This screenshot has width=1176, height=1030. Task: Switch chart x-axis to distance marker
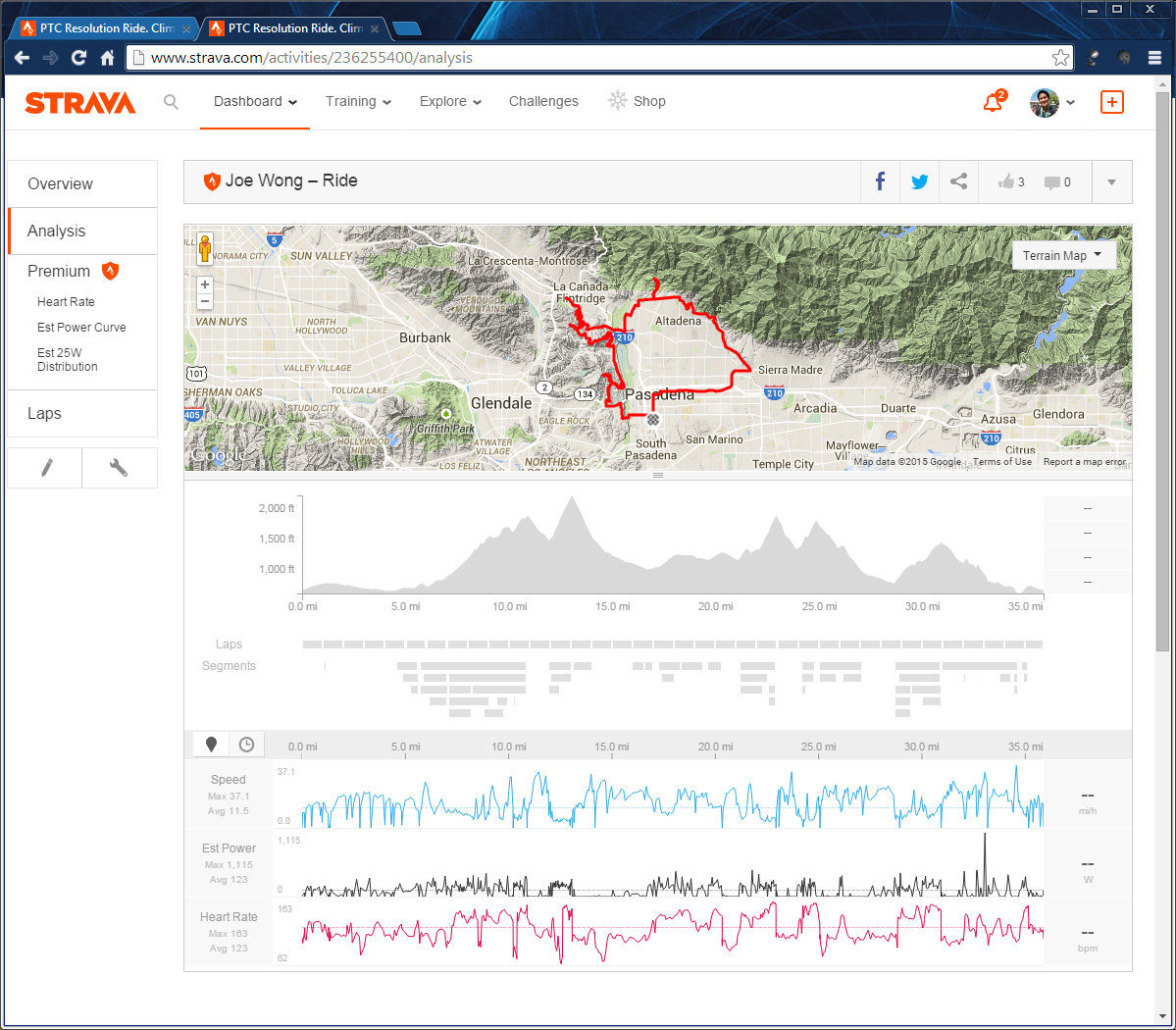[211, 745]
